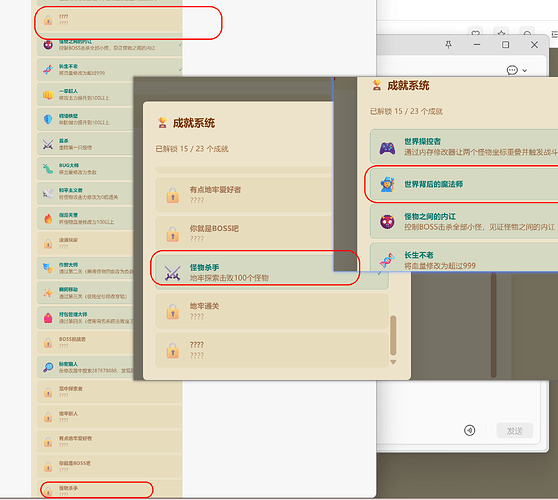Click the center panel vertical scrollbar thumb
Screen dimensions: 558x500
click(393, 336)
